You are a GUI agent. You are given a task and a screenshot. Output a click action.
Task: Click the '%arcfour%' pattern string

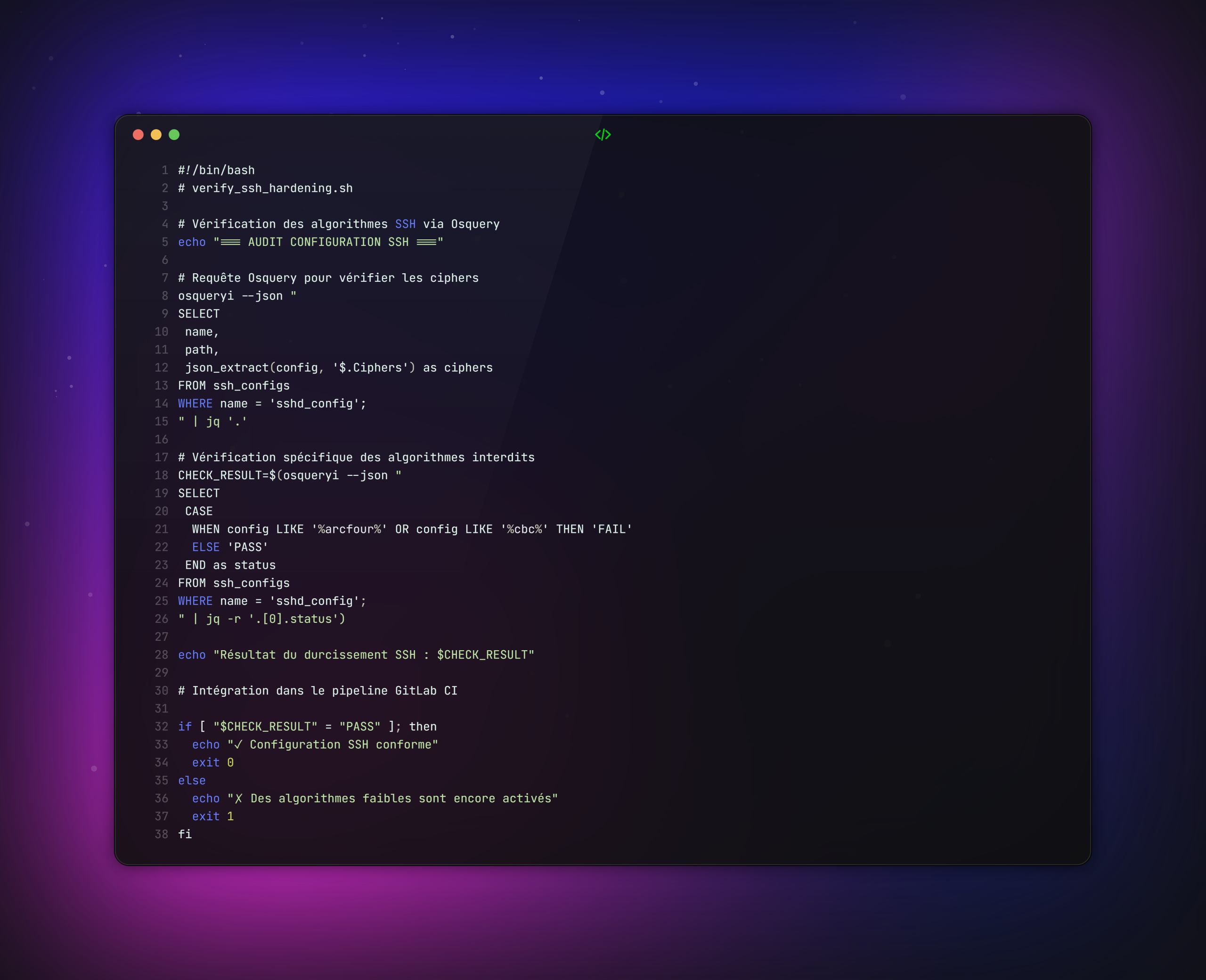350,529
